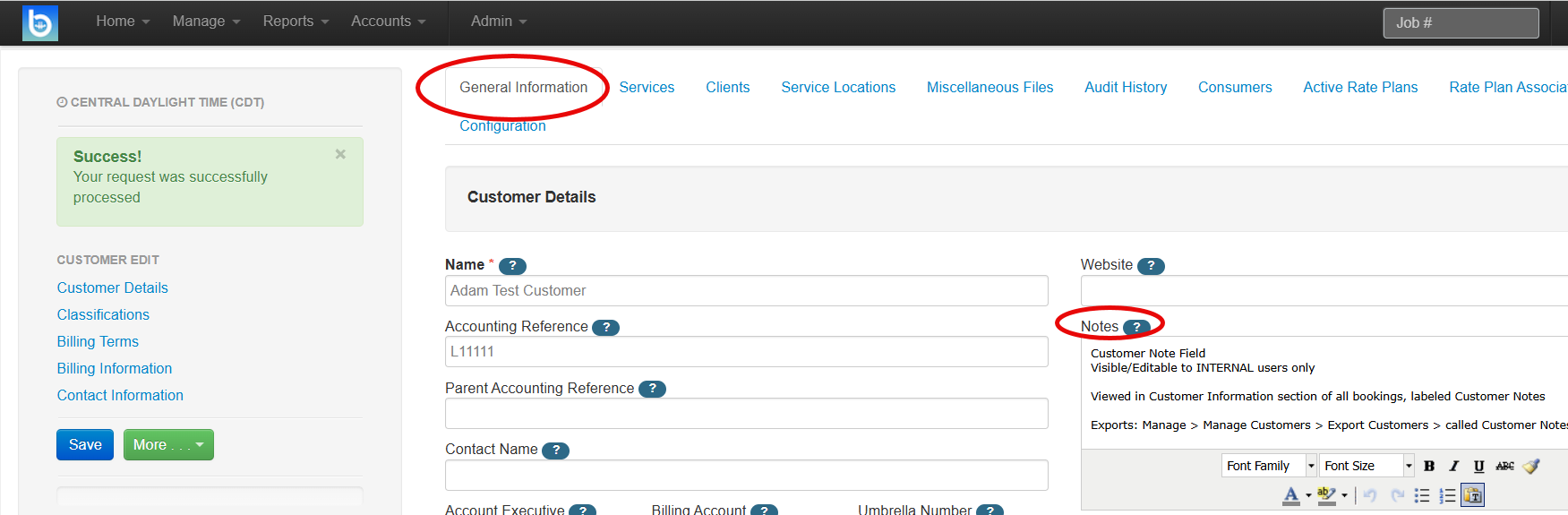The width and height of the screenshot is (1568, 515).
Task: Show help for Accounting Reference field
Action: tap(606, 328)
